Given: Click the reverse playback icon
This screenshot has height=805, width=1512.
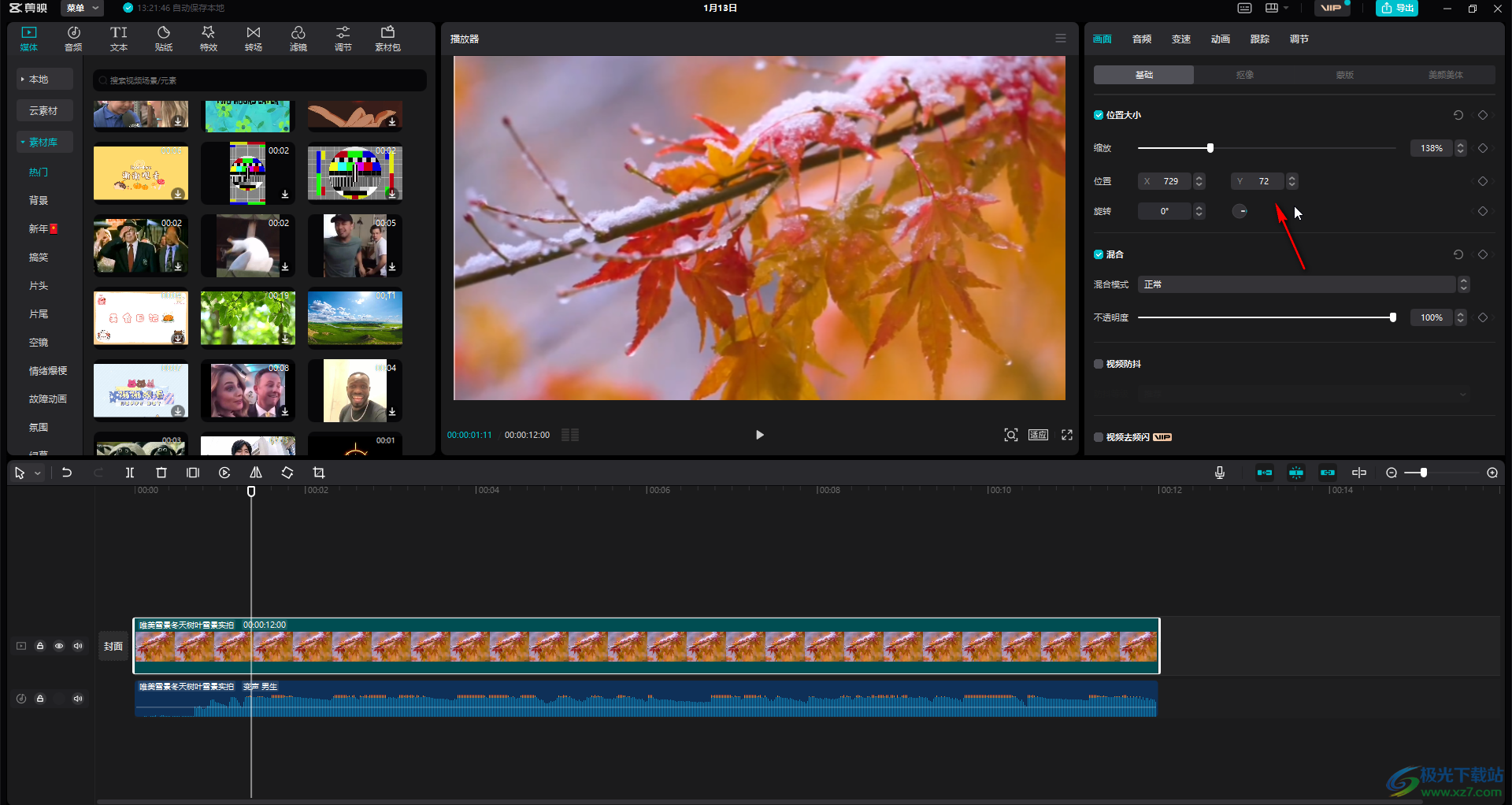Looking at the screenshot, I should tap(224, 473).
